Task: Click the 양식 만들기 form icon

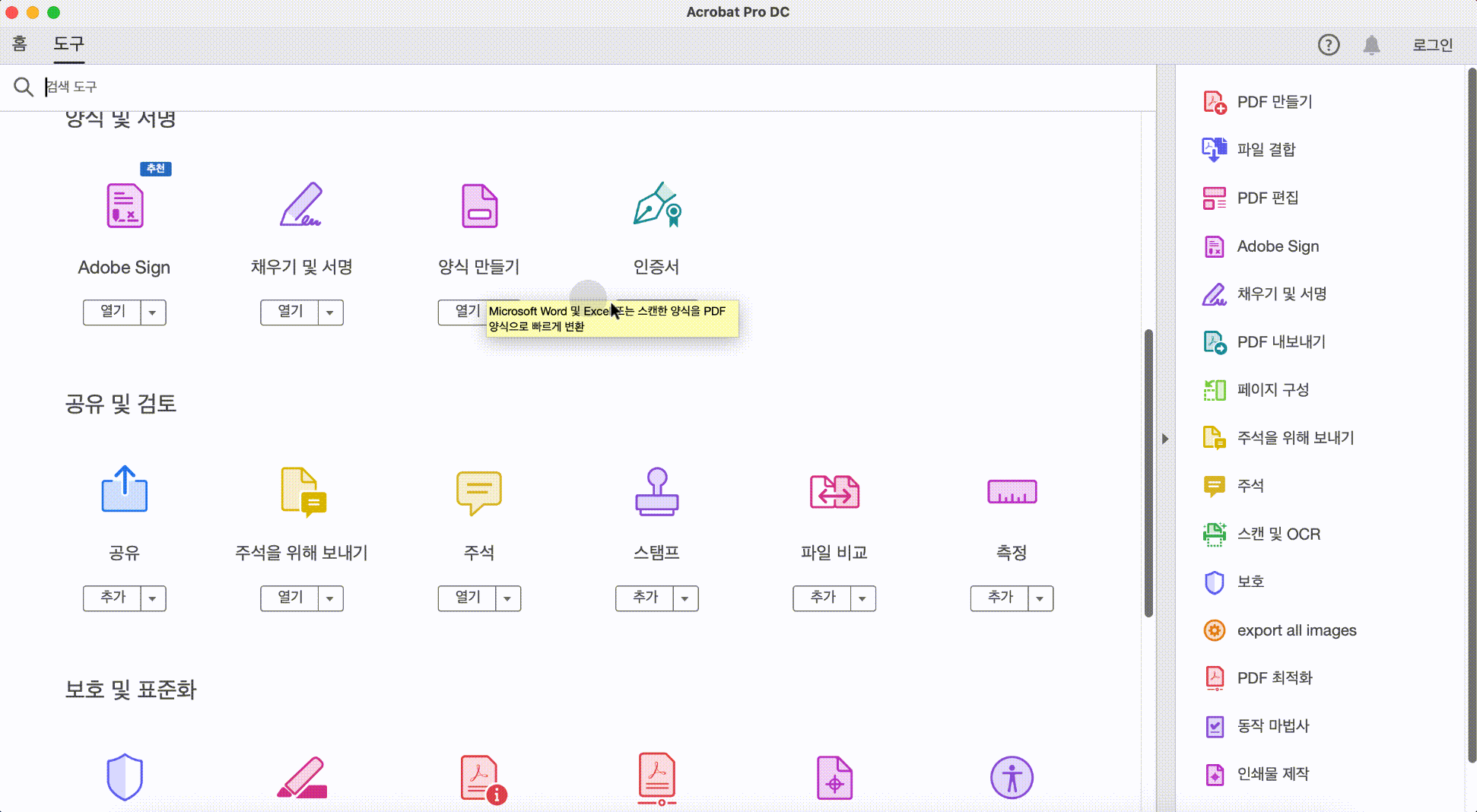Action: coord(479,206)
